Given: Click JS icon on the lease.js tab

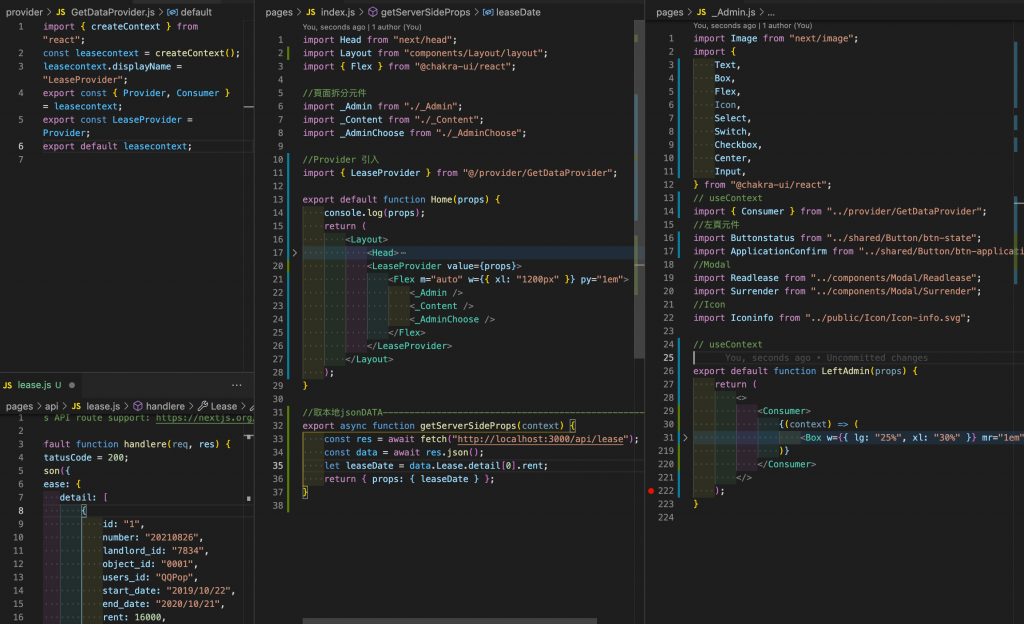Looking at the screenshot, I should 8,385.
